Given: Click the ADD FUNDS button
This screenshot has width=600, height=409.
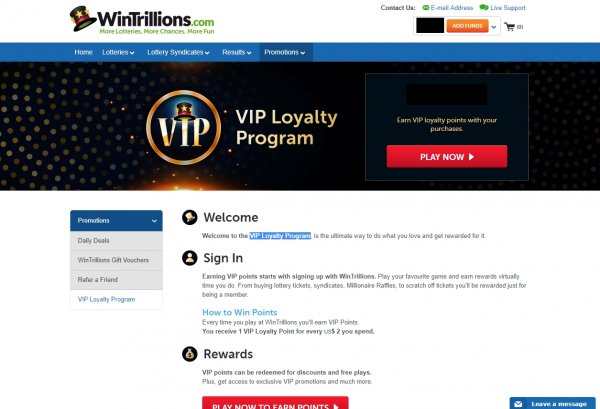Looking at the screenshot, I should tap(467, 26).
